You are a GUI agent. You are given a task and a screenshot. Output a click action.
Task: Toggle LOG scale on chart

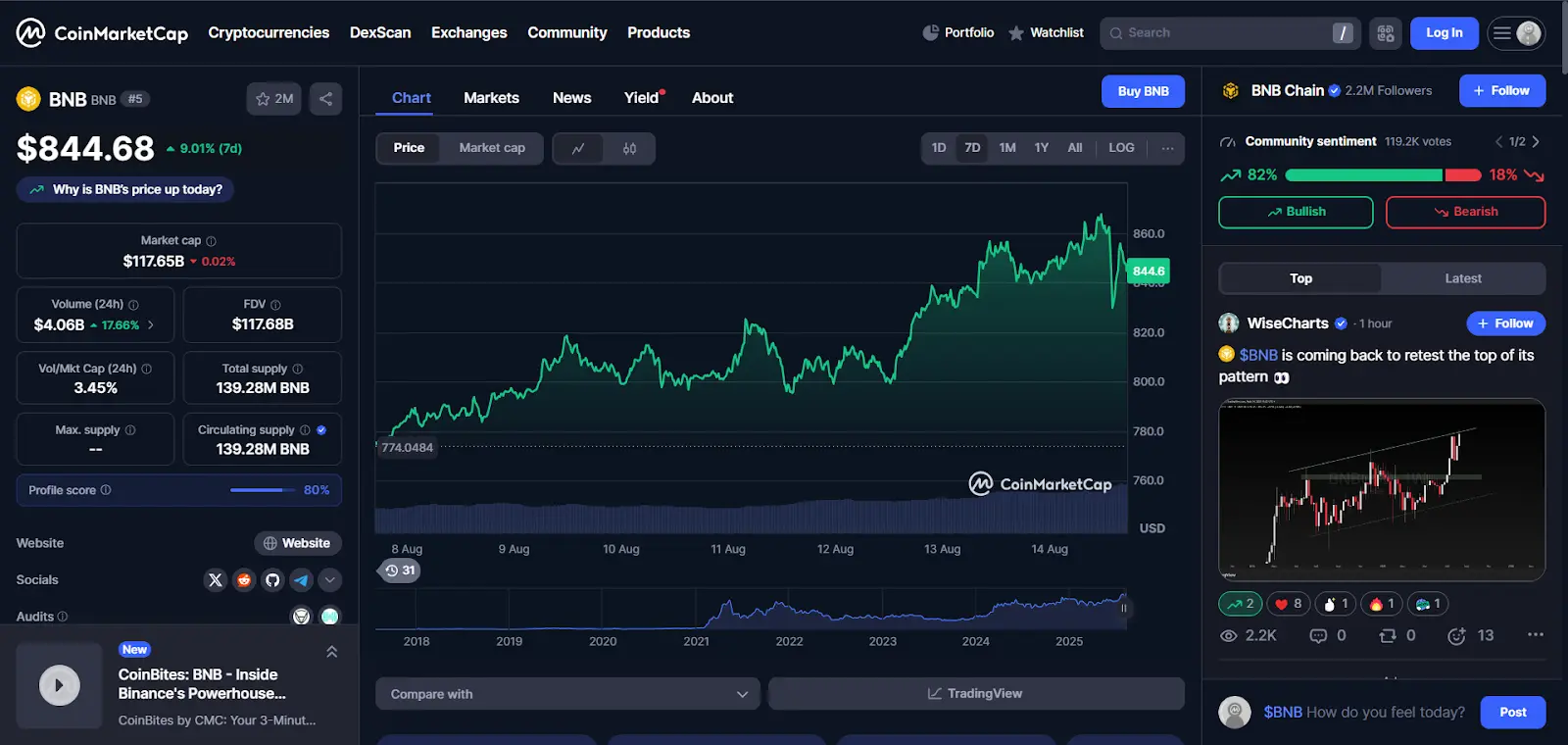[x=1121, y=148]
